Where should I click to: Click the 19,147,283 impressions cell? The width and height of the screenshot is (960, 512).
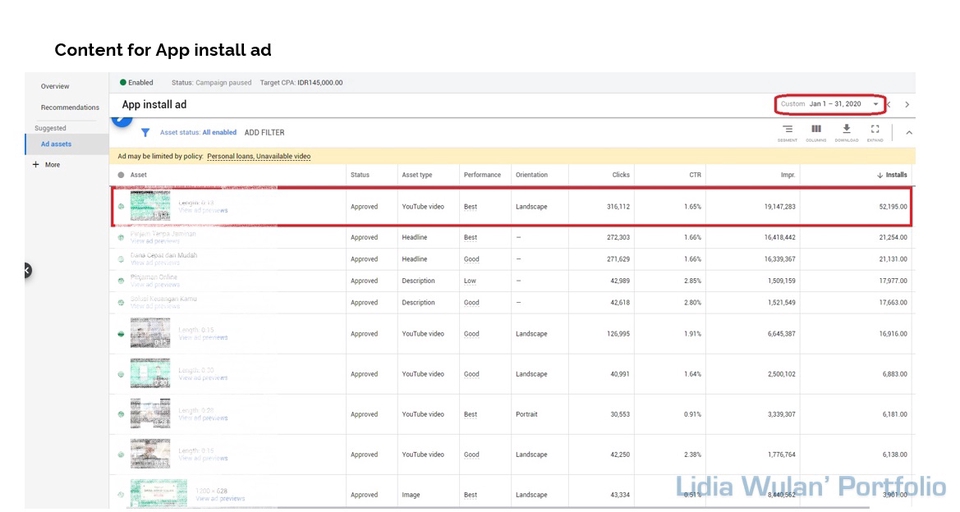(x=780, y=206)
